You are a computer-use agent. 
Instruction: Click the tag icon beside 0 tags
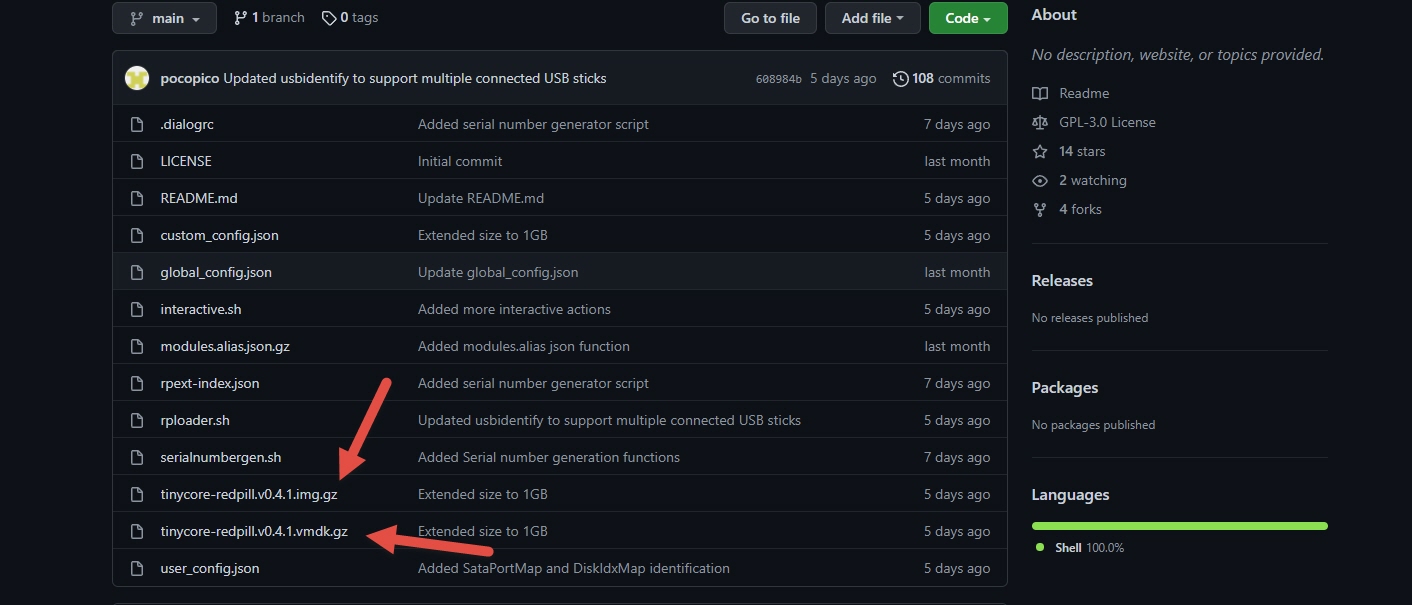[x=329, y=18]
